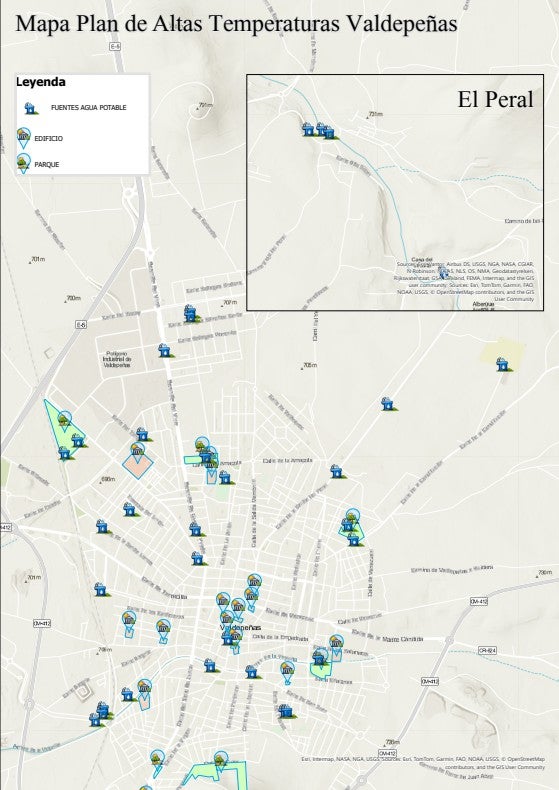This screenshot has height=790, width=559.
Task: Select the fountain icon on the yellow field
Action: (x=503, y=364)
